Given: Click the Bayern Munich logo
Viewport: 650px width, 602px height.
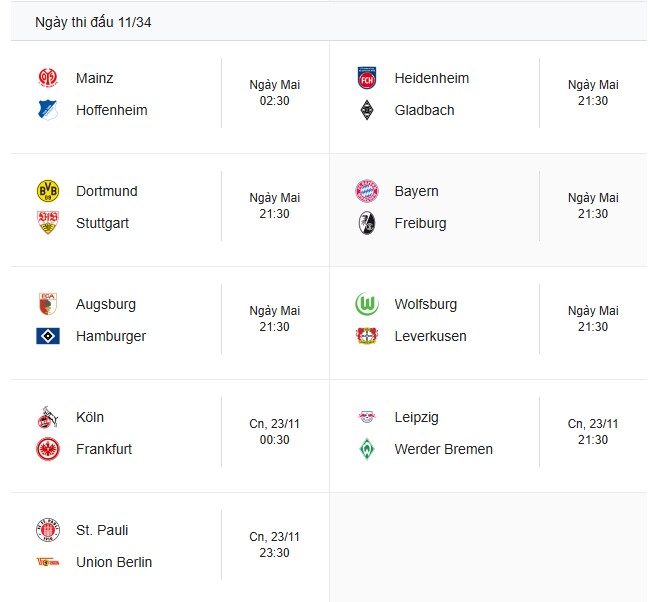Looking at the screenshot, I should coord(366,191).
